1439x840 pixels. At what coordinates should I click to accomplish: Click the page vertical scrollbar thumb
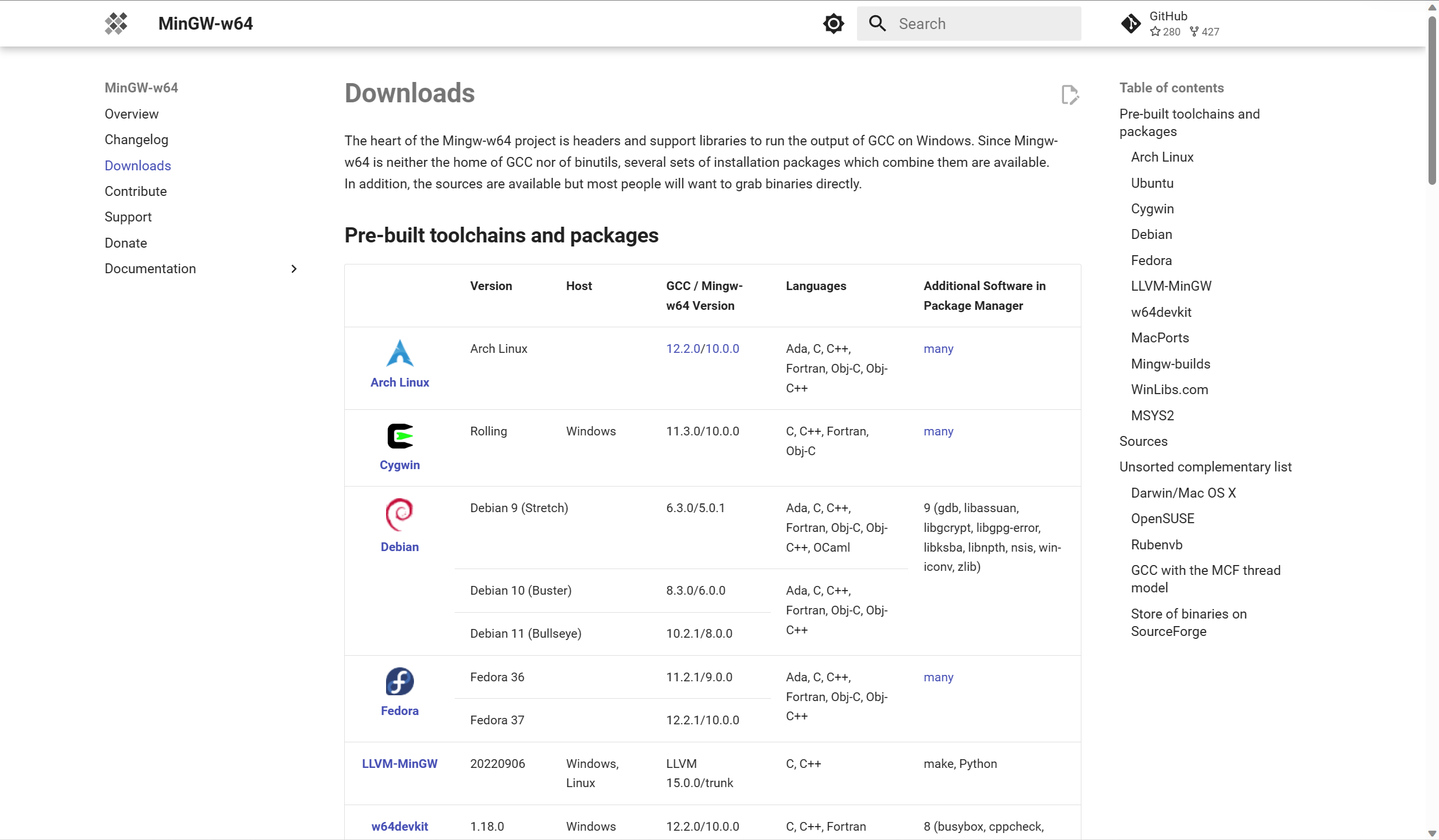1432,99
